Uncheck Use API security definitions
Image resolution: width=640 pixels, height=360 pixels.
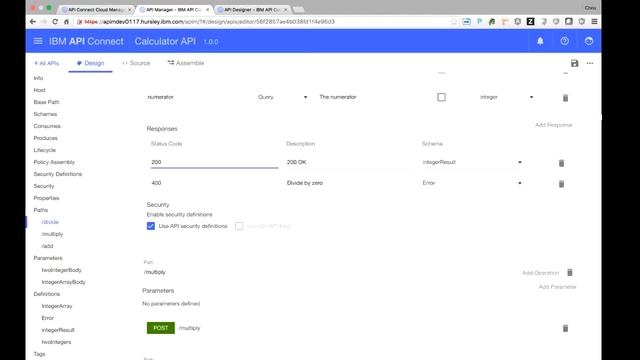coord(151,226)
